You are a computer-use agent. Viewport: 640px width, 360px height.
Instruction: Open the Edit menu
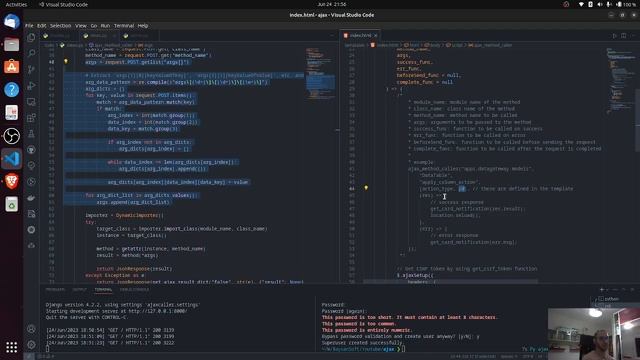pyautogui.click(x=42, y=25)
